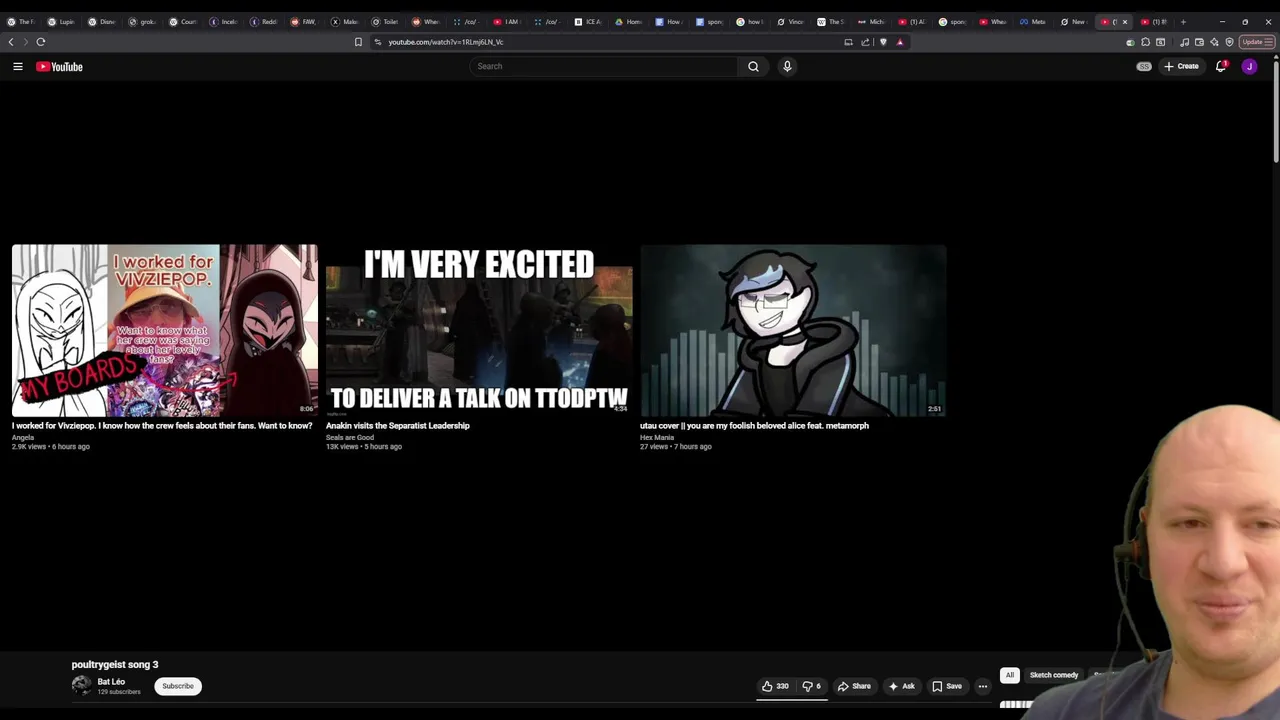
Task: Click into the YouTube search field
Action: tap(603, 66)
